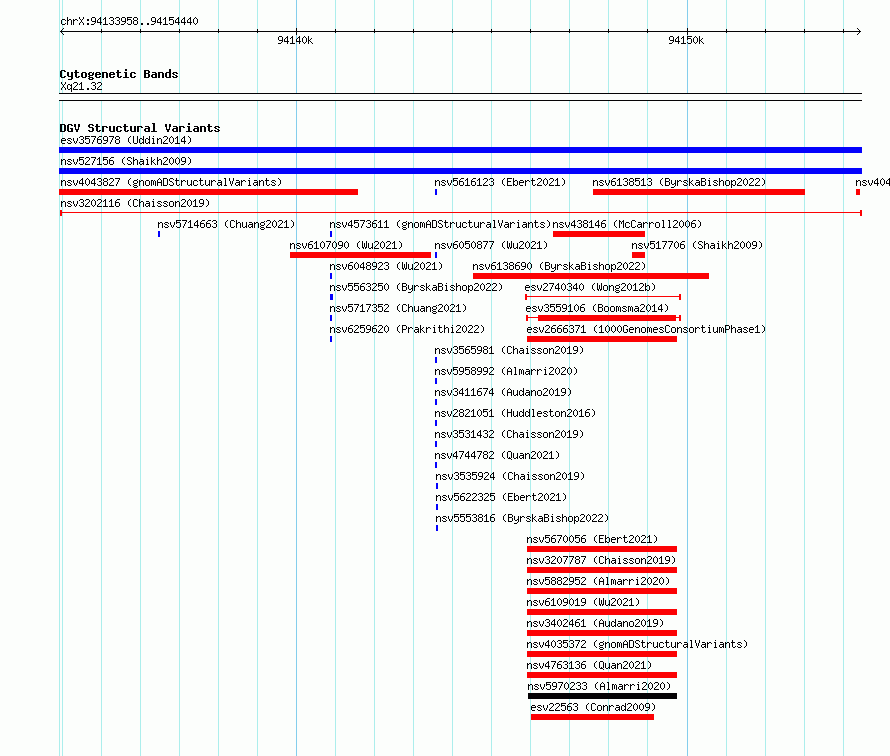Image resolution: width=890 pixels, height=756 pixels.
Task: Select nsv5958992 (Almarri2020) label
Action: coord(506,371)
